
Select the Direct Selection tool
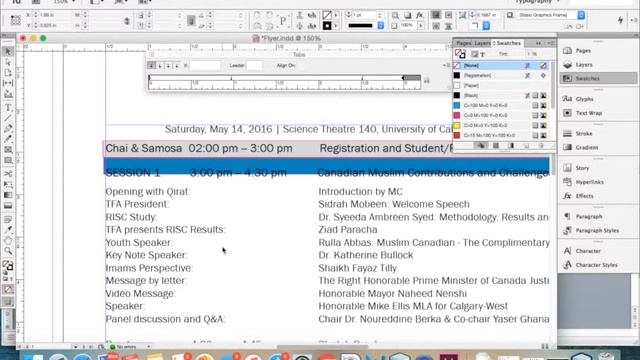[8, 62]
